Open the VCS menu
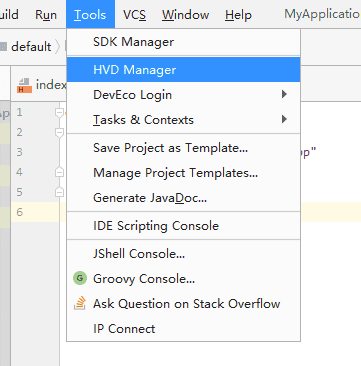Viewport: 361px width, 366px height. click(x=134, y=15)
